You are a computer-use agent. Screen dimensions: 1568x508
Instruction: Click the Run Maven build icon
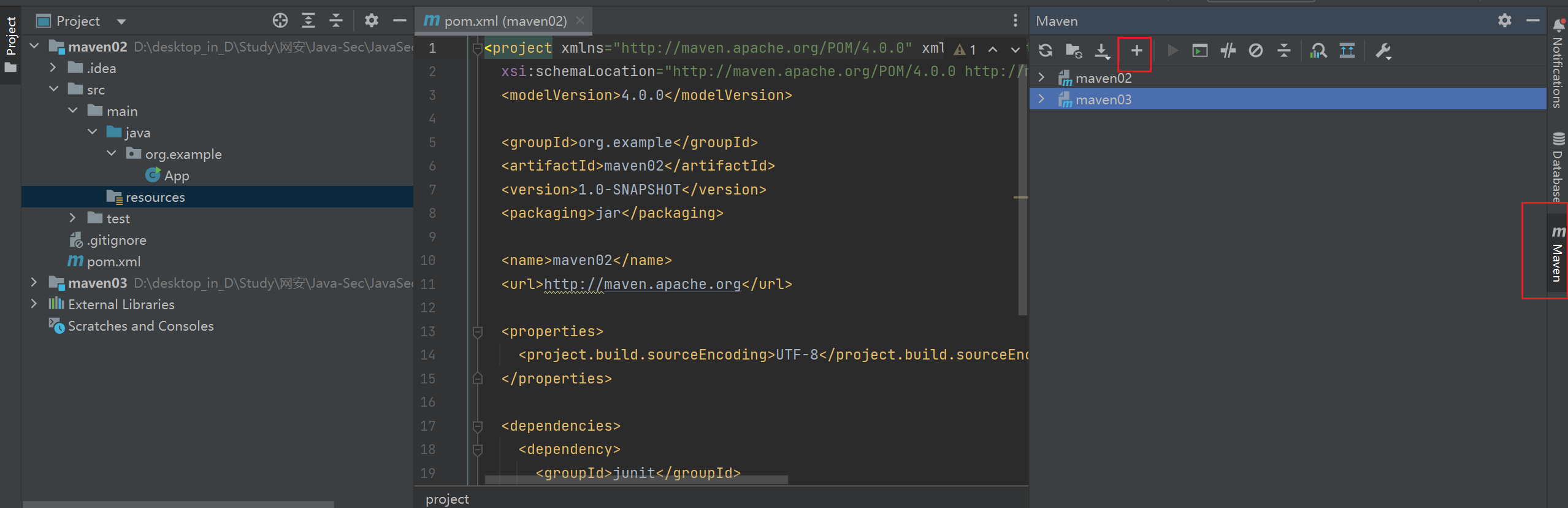[x=1172, y=51]
